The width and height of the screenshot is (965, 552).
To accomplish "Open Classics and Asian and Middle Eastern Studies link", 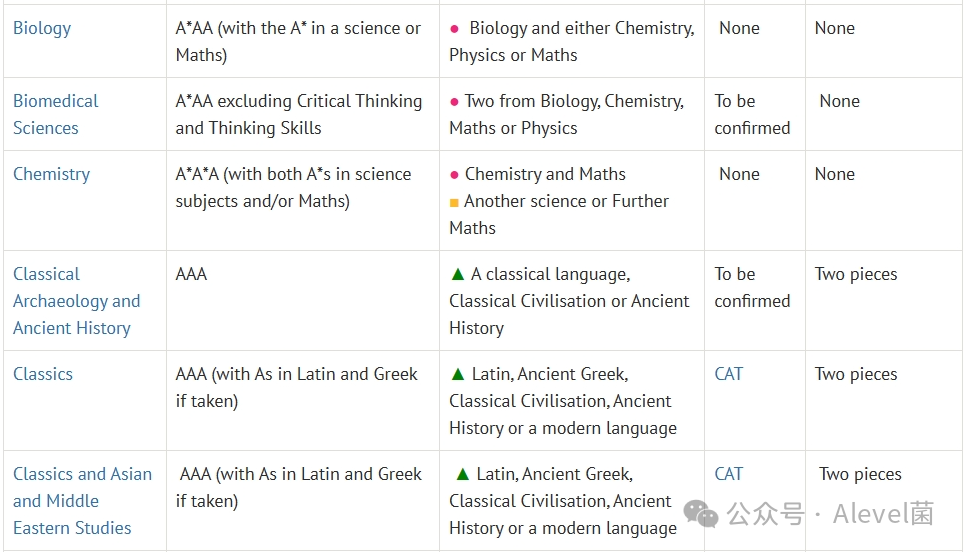I will [x=82, y=501].
